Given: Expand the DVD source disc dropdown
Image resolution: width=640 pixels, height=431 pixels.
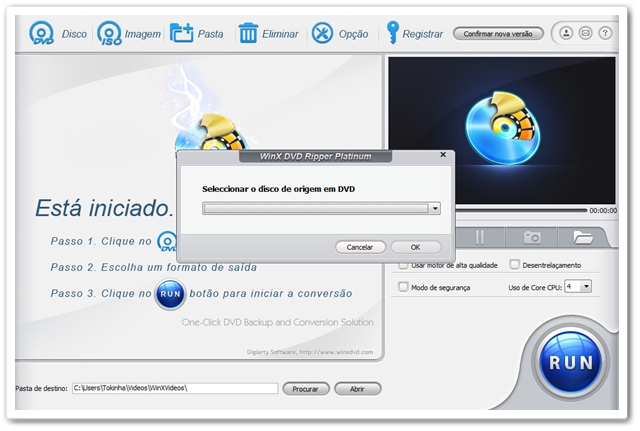Looking at the screenshot, I should point(435,209).
